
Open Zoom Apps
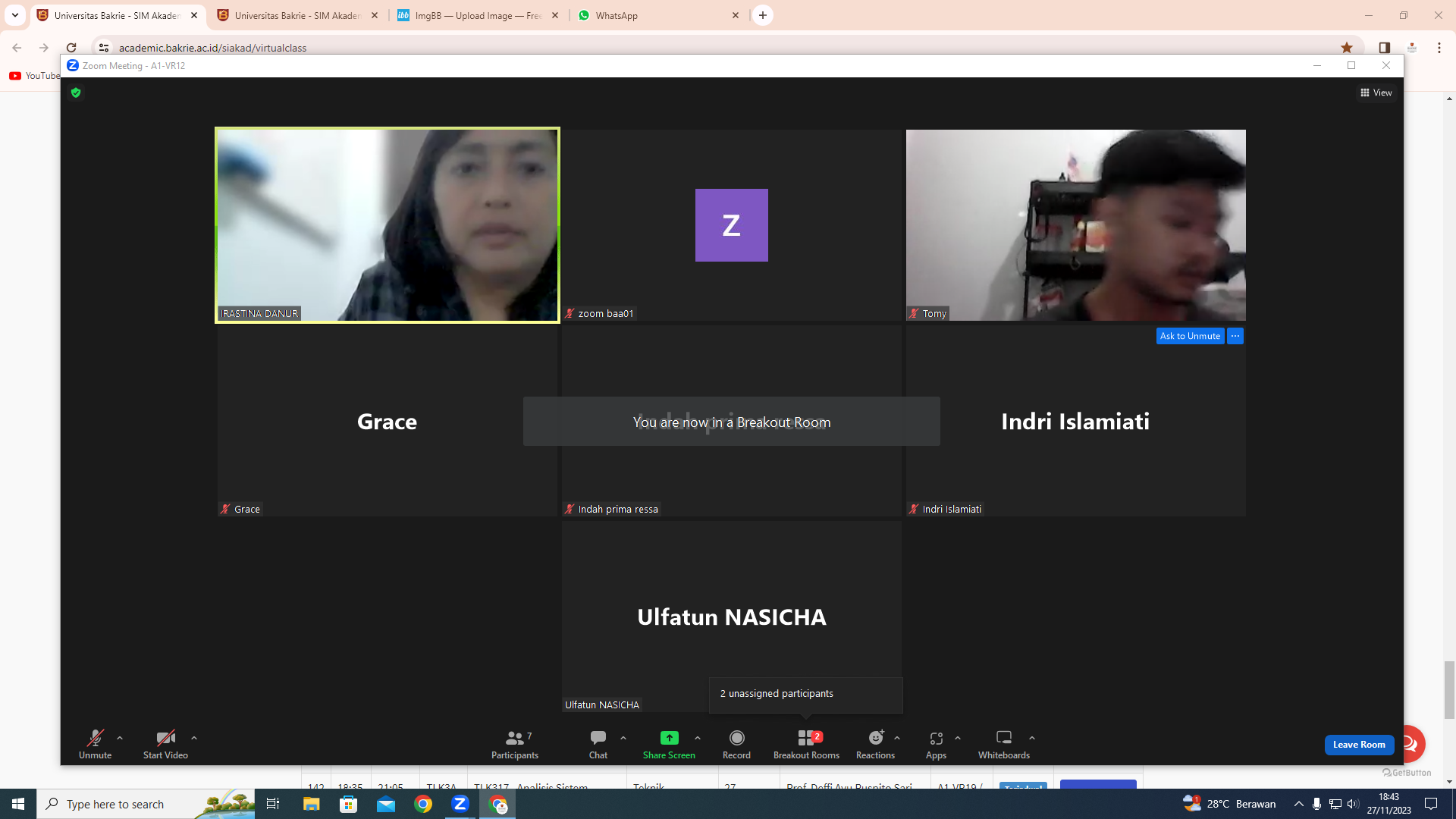click(936, 744)
